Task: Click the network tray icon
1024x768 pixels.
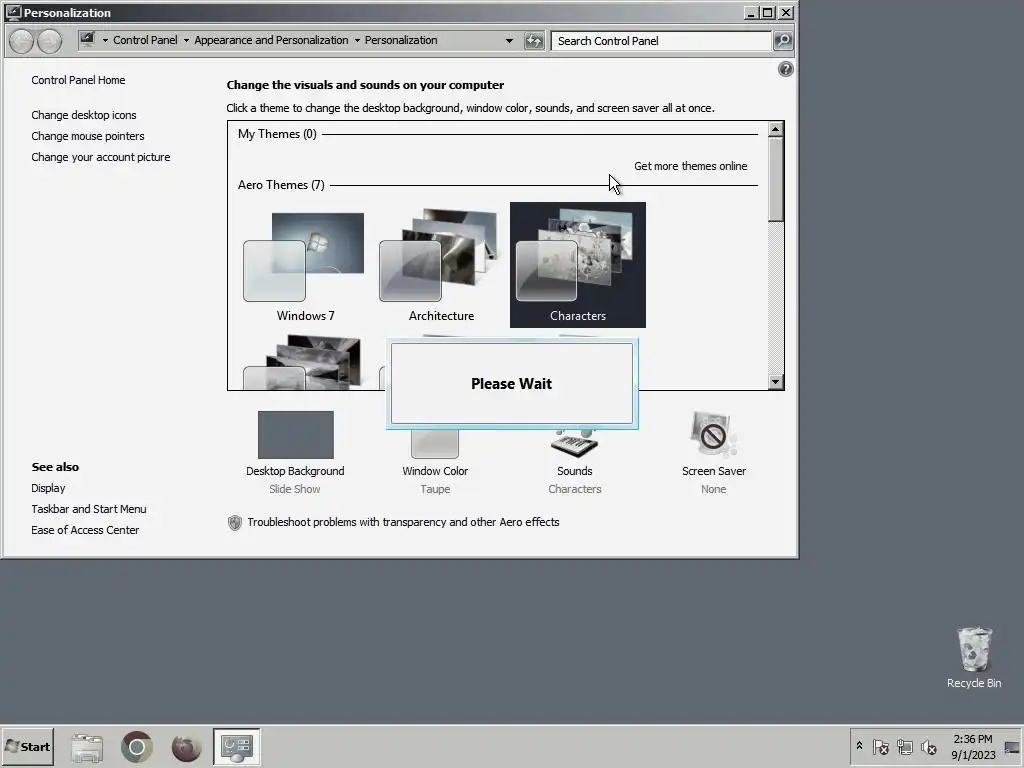Action: click(904, 746)
